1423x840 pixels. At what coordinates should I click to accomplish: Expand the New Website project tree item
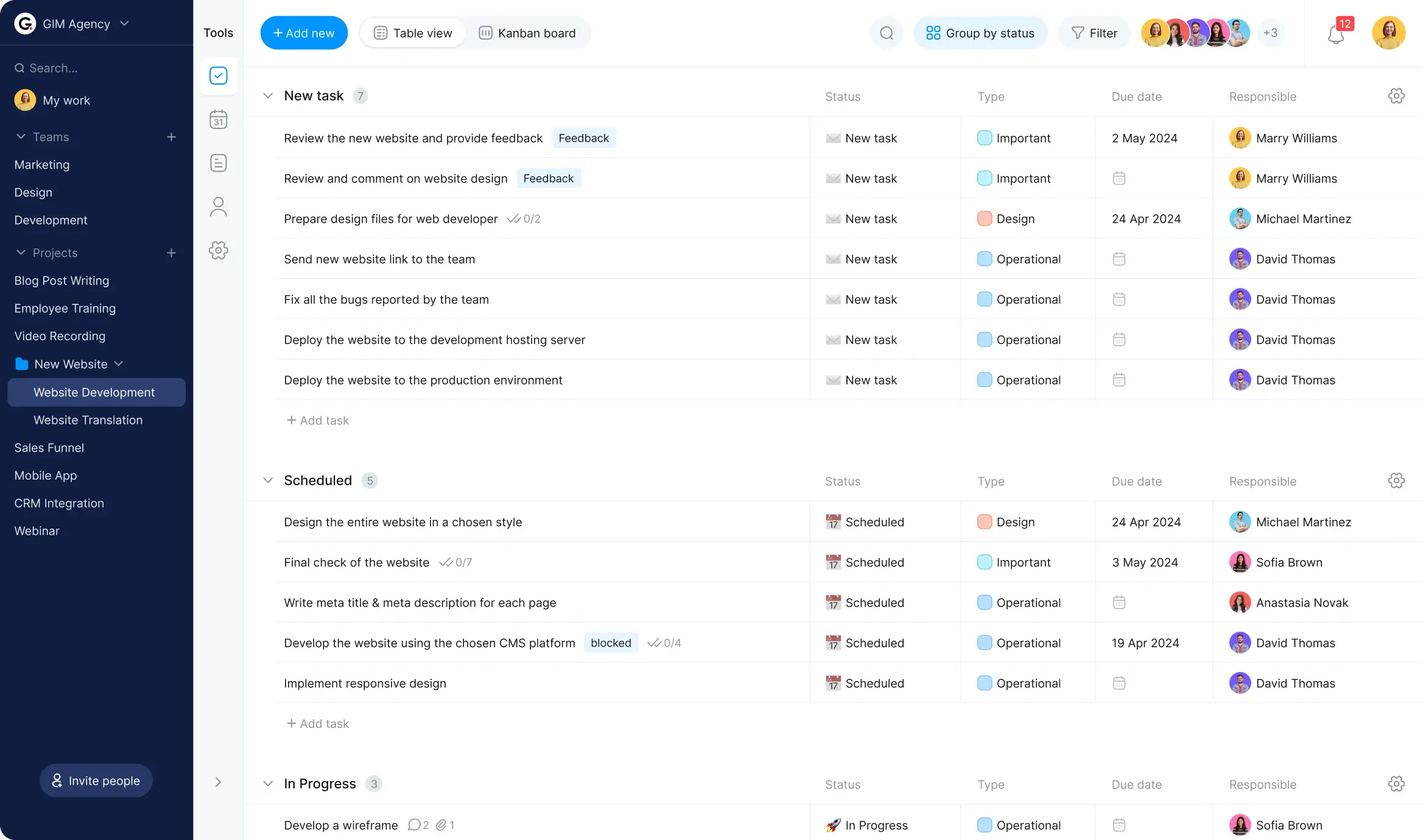(119, 363)
